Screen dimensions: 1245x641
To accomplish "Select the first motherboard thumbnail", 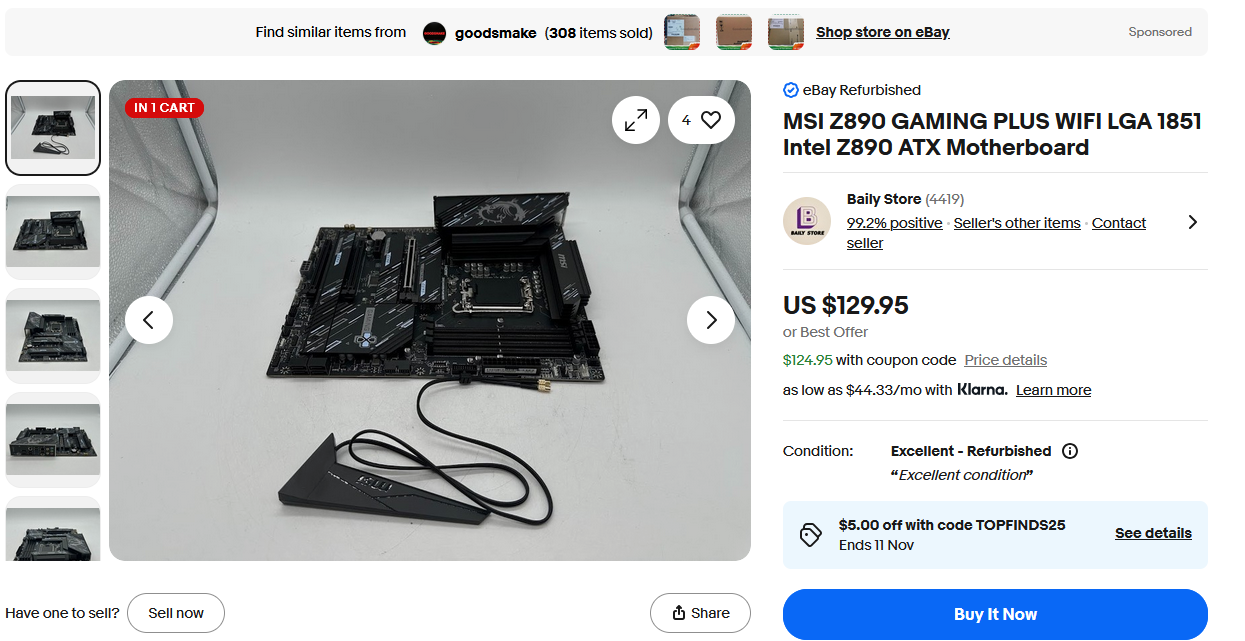I will [53, 128].
